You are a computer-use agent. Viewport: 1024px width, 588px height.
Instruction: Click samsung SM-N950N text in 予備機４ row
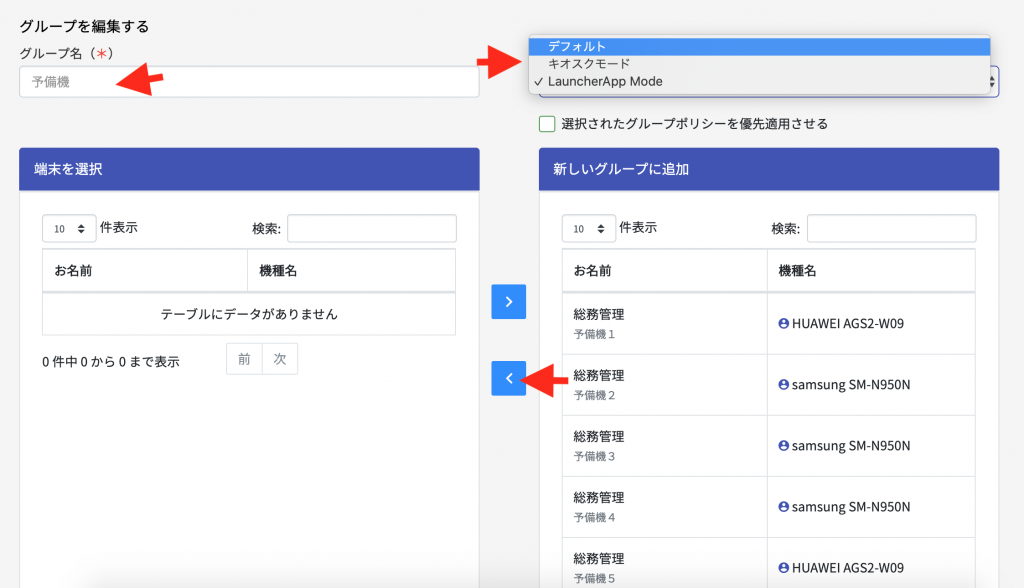pos(851,507)
